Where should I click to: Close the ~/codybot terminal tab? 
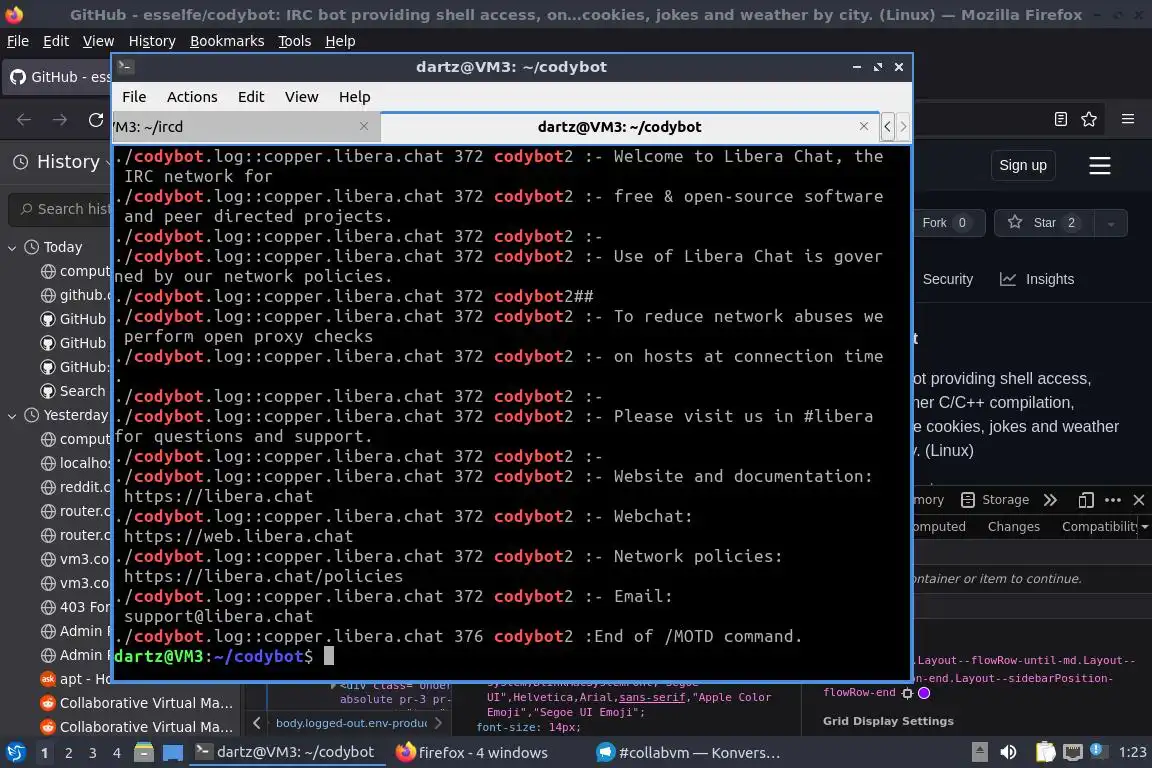pos(864,126)
